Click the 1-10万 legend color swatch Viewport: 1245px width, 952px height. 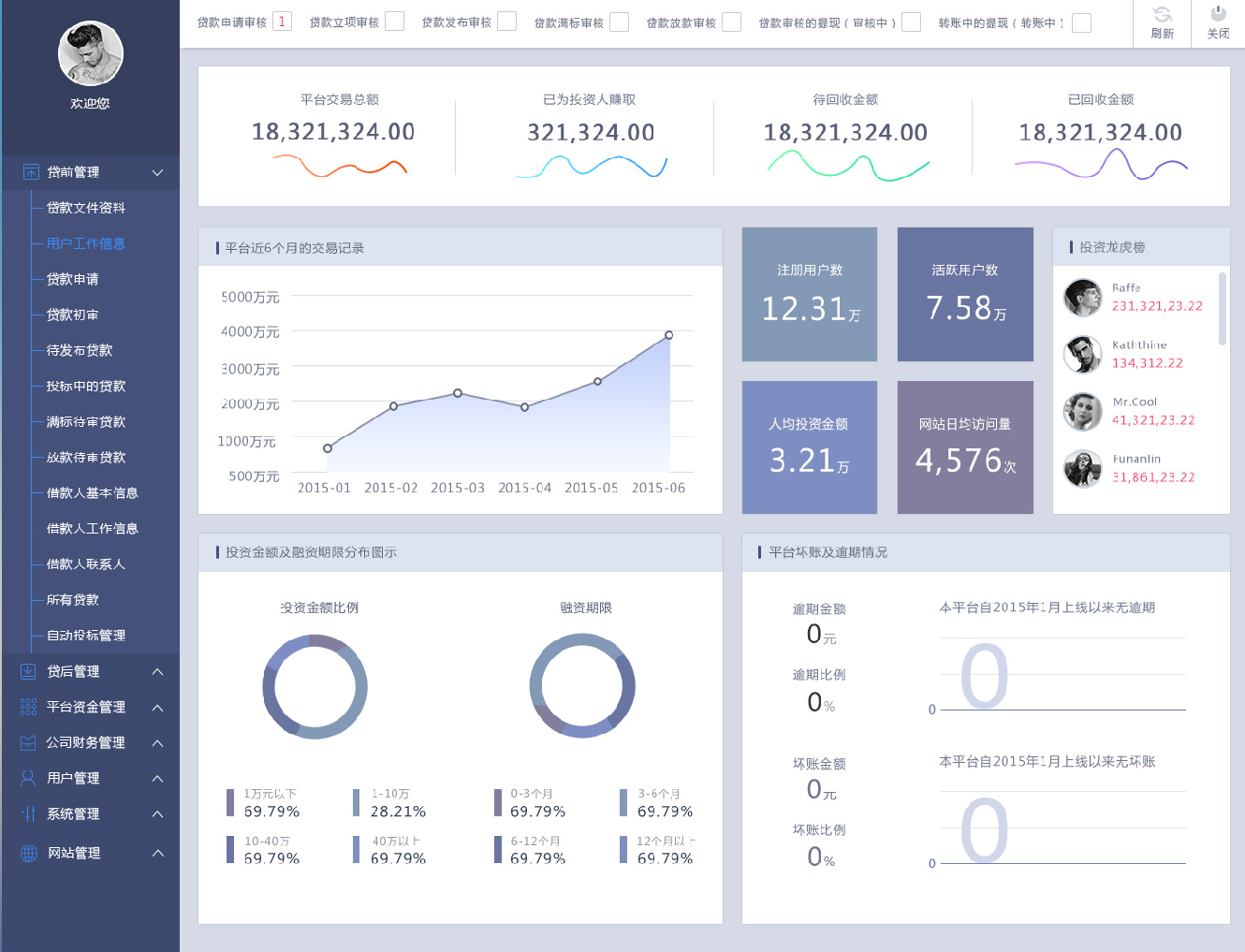357,803
